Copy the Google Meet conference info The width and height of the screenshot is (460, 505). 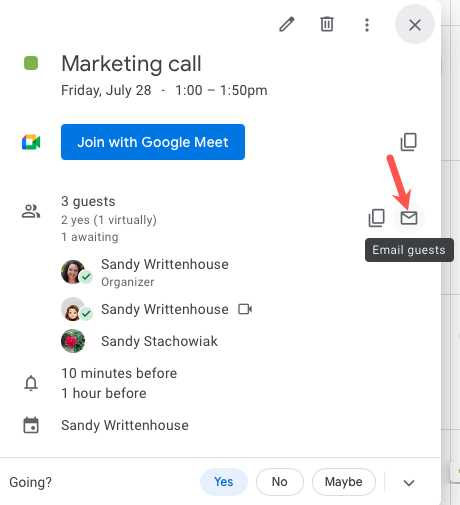409,142
